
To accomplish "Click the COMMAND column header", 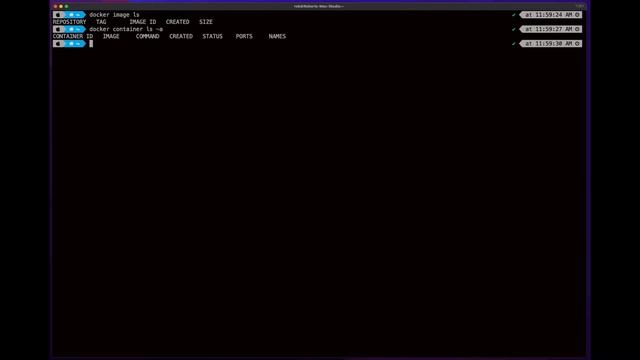I will [x=147, y=36].
